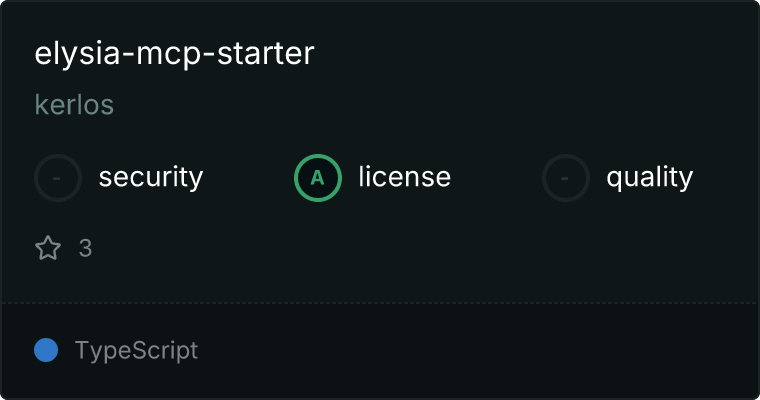Viewport: 760px width, 400px height.
Task: Click the star count number 3
Action: tap(85, 248)
